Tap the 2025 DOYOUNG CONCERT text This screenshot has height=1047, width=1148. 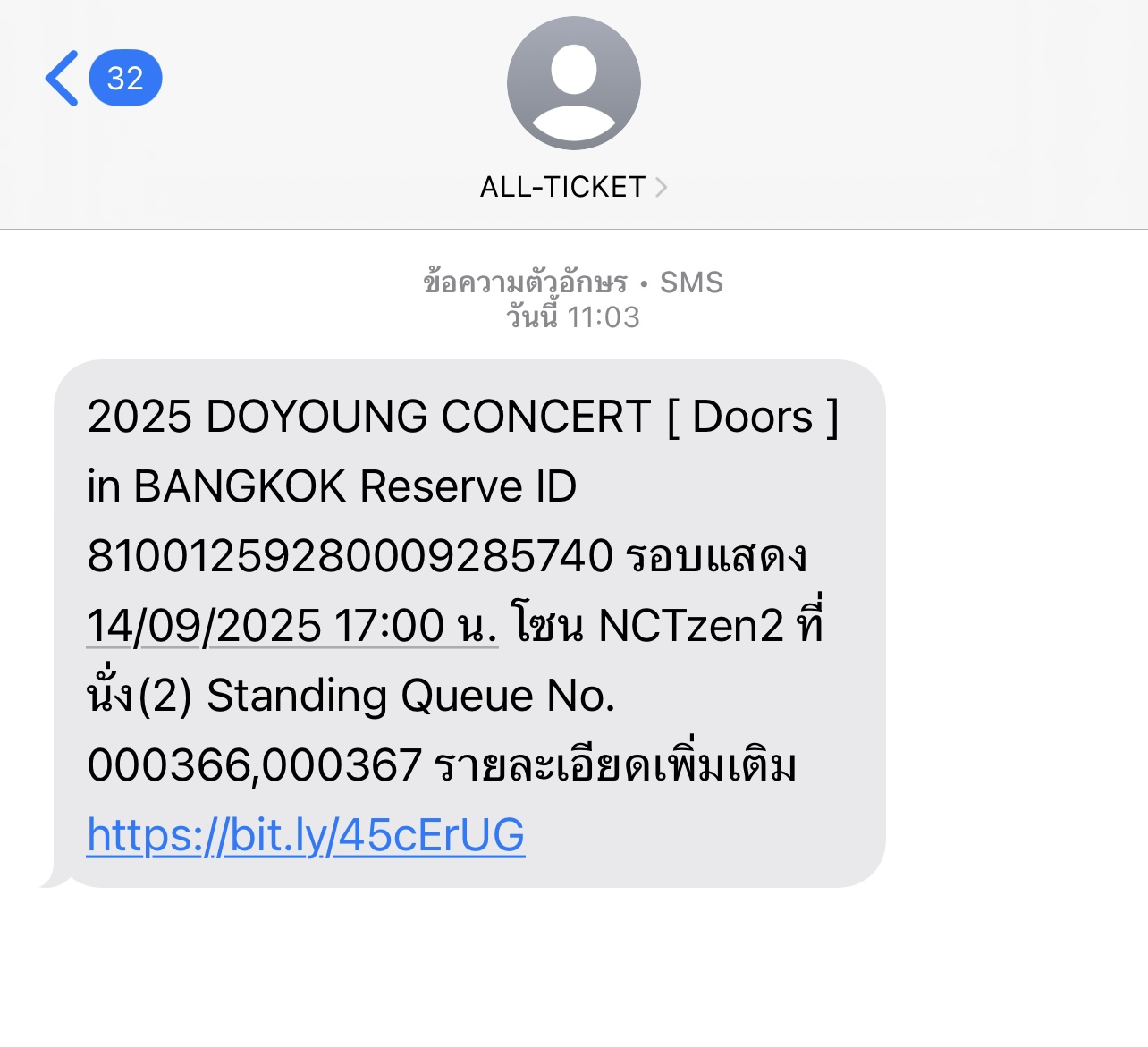pyautogui.click(x=368, y=417)
